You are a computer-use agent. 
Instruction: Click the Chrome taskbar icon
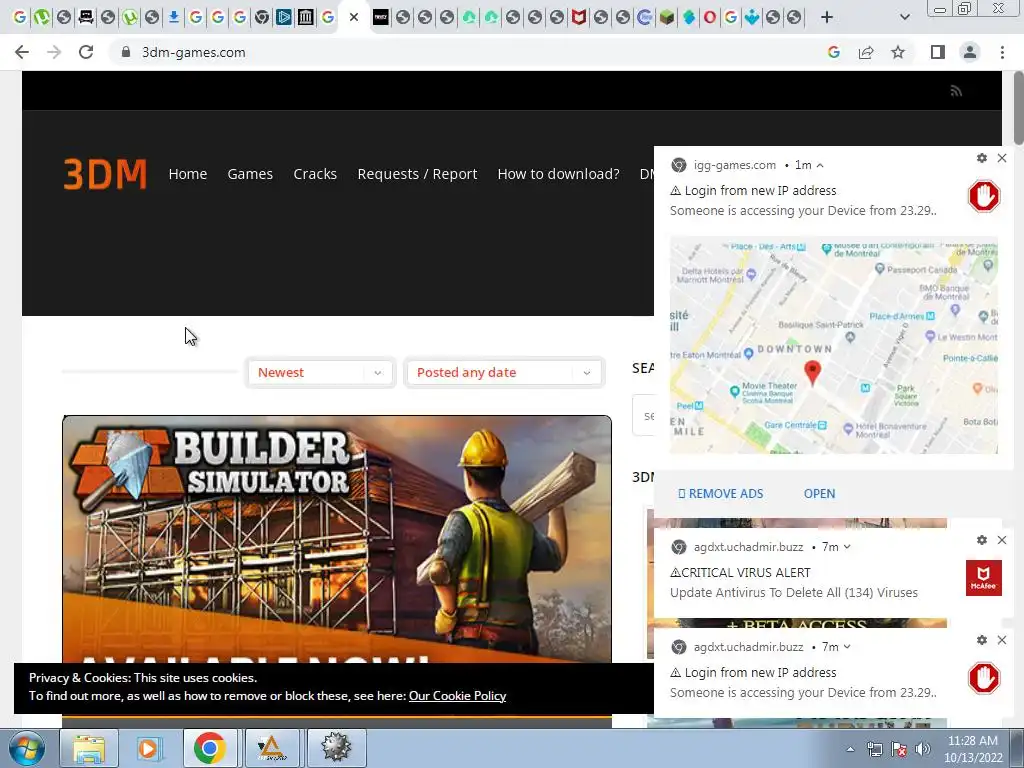[209, 748]
